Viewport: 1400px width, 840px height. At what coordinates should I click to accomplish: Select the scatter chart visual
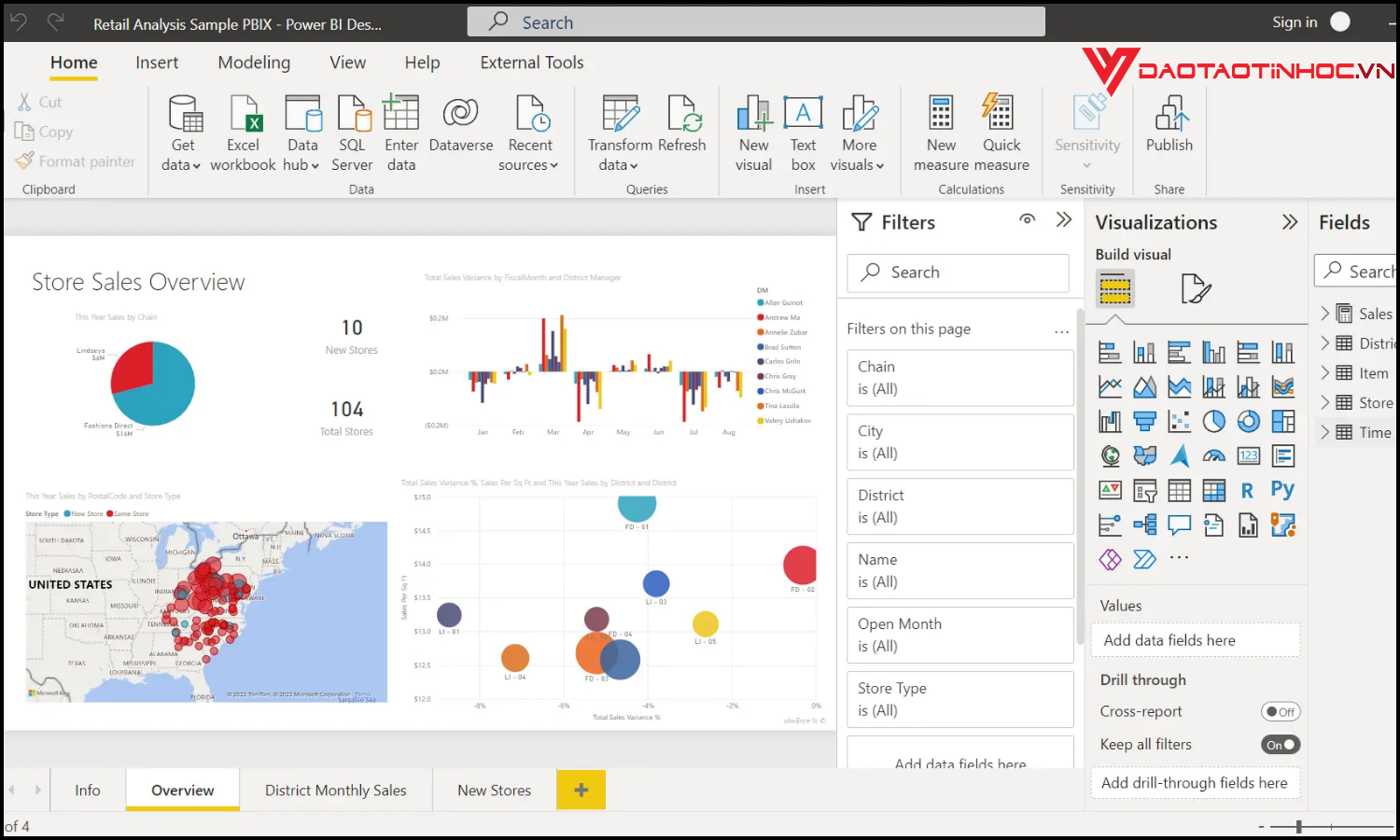[1179, 420]
